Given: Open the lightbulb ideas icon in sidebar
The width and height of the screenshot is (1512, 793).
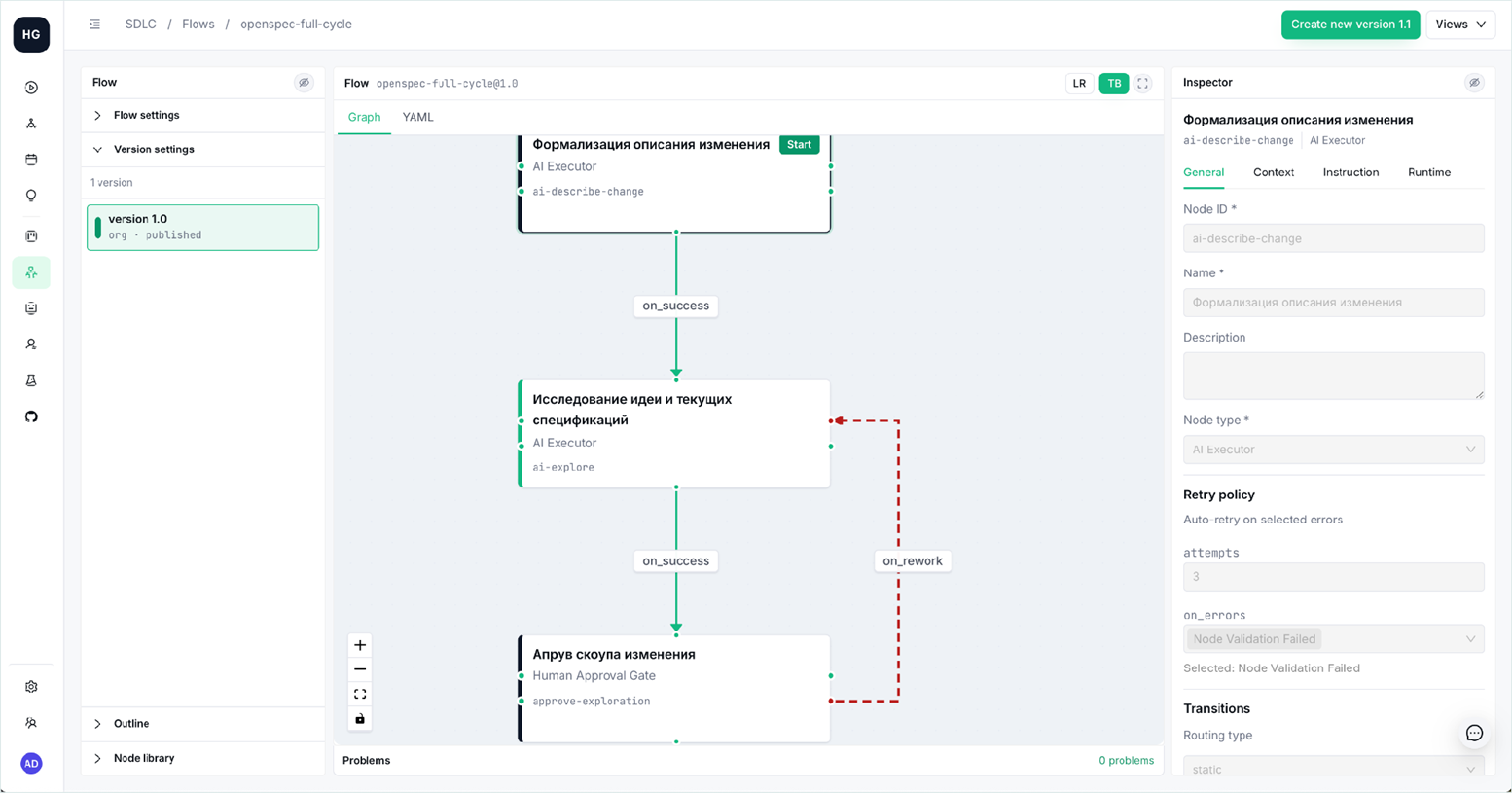Looking at the screenshot, I should [31, 196].
